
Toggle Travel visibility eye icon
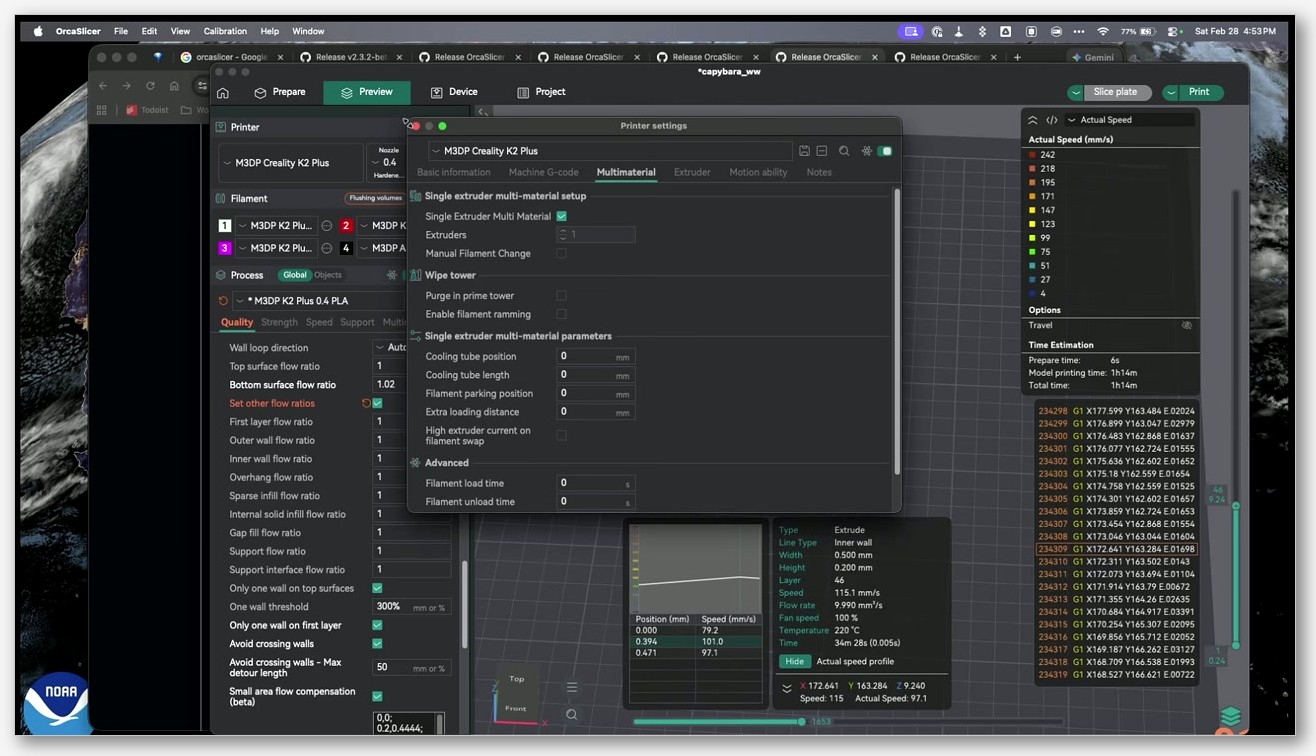1187,326
